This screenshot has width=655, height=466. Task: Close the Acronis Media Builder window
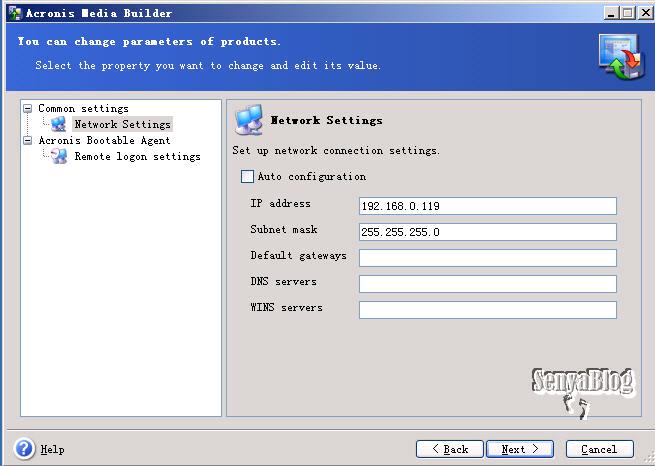coord(646,13)
